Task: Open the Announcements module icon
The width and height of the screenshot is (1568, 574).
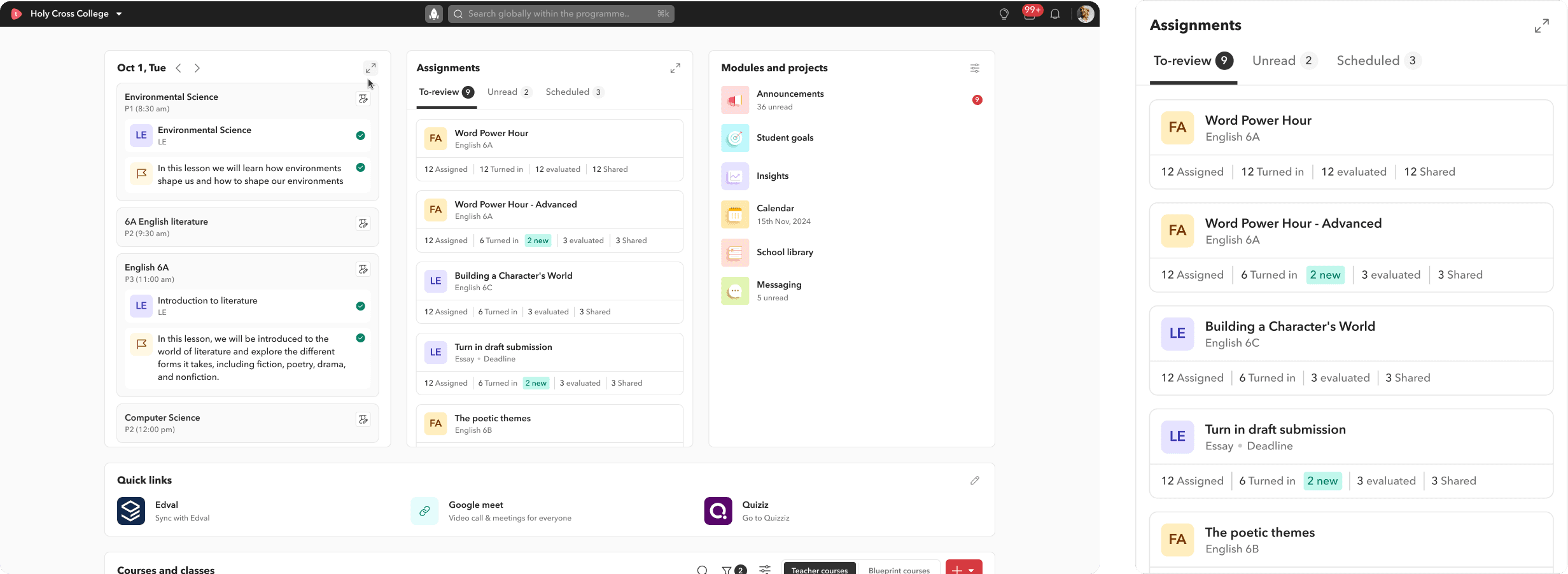Action: point(735,100)
